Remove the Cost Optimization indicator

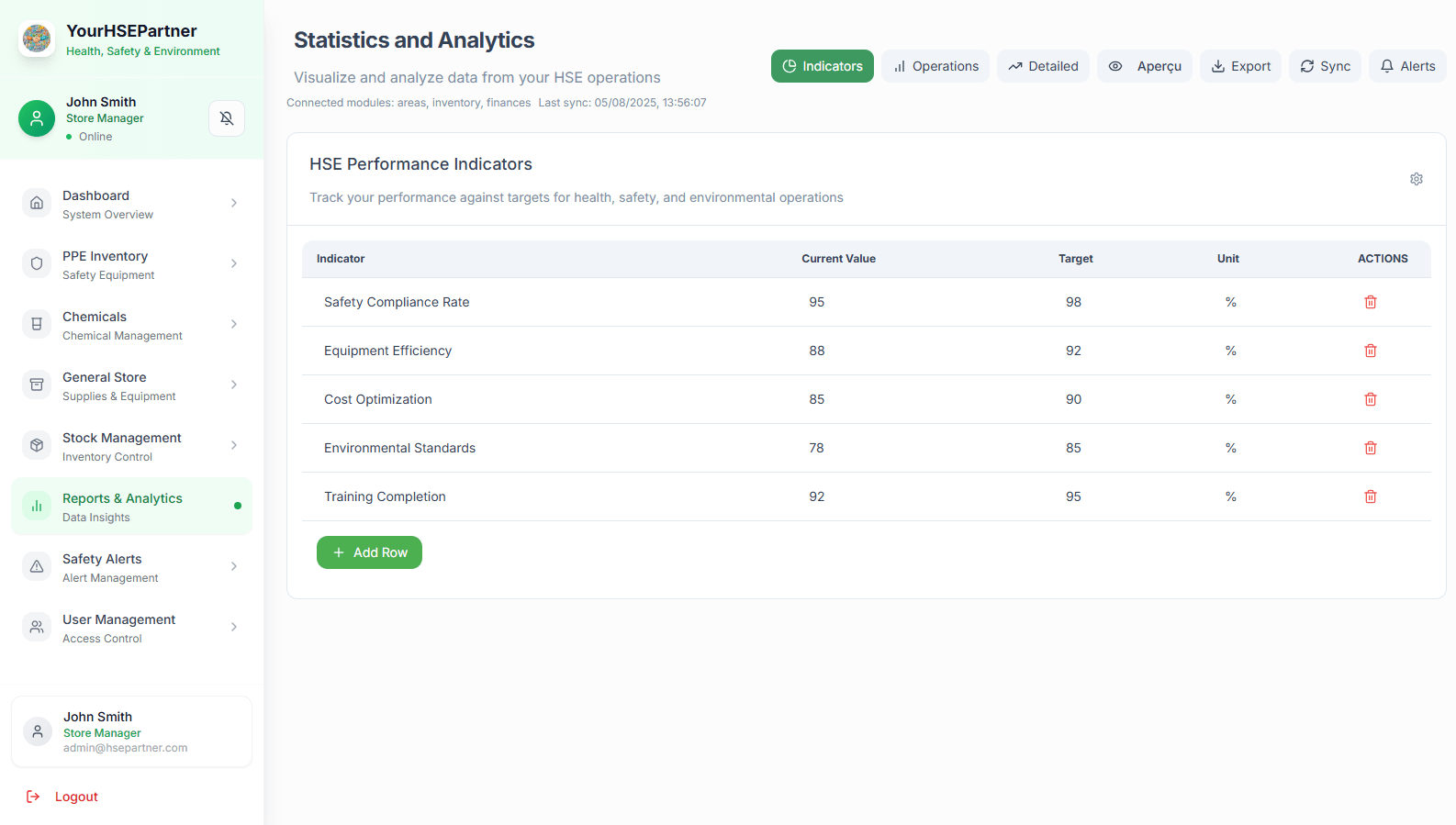[x=1370, y=399]
